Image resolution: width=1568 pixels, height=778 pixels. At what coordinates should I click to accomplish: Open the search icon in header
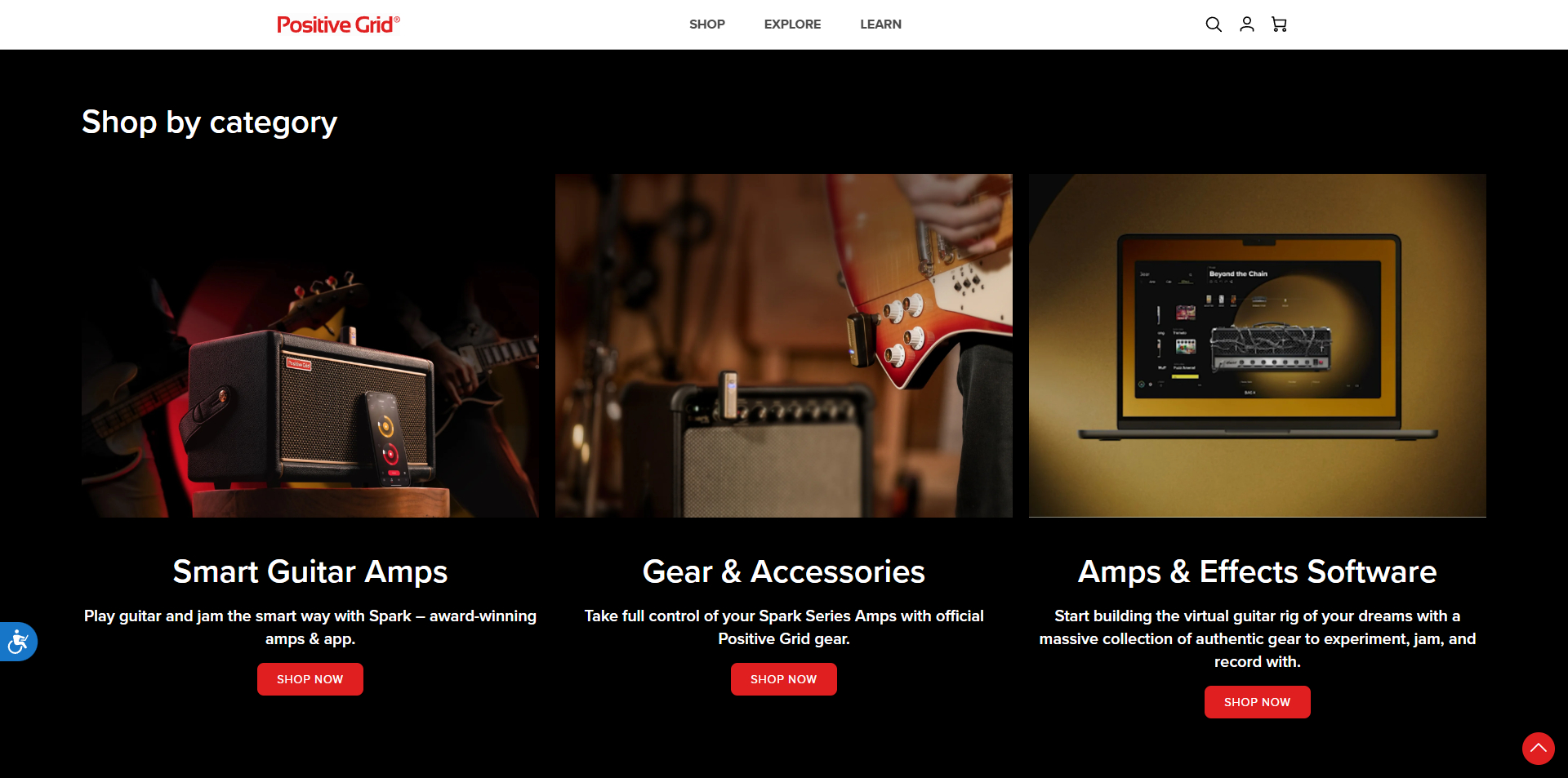(x=1214, y=24)
